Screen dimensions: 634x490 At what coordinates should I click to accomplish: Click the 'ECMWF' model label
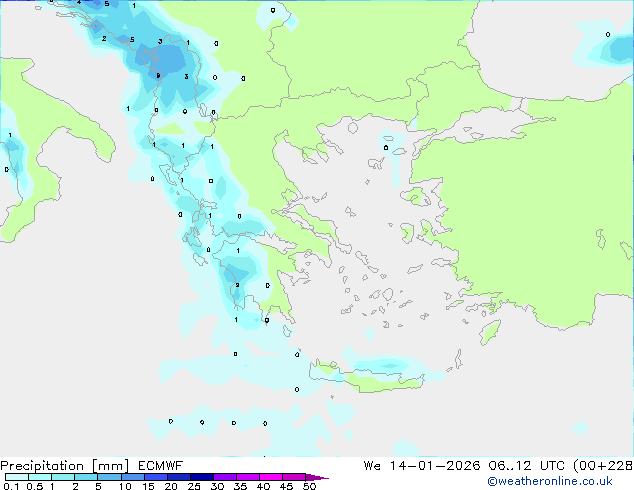[161, 466]
